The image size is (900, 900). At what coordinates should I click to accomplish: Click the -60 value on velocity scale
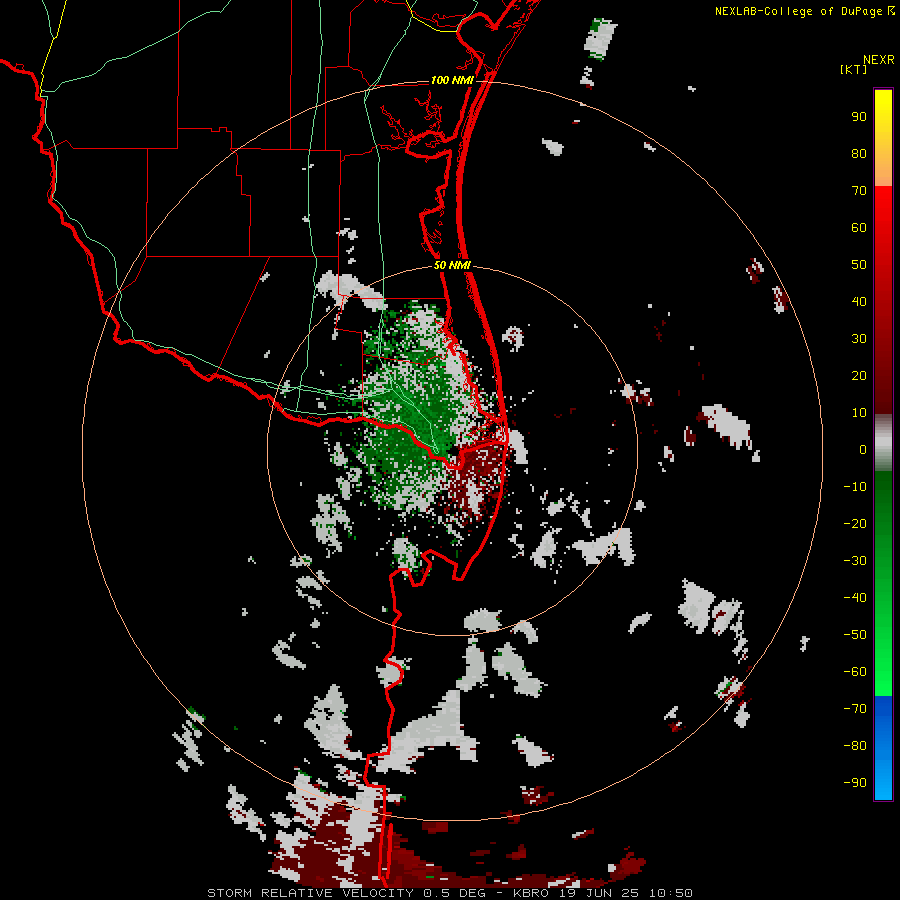855,672
